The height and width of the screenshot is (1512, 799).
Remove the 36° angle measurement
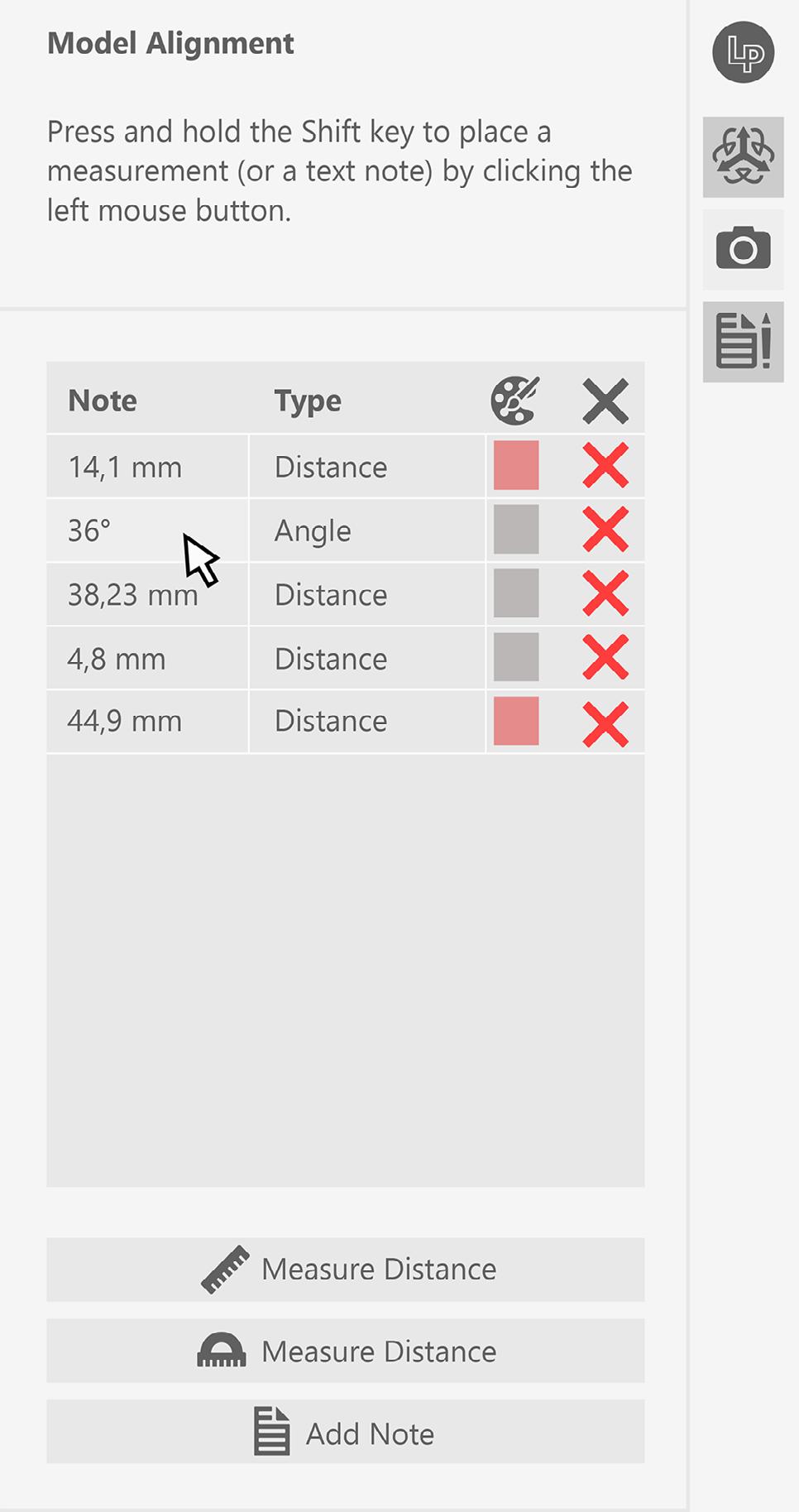pos(605,530)
